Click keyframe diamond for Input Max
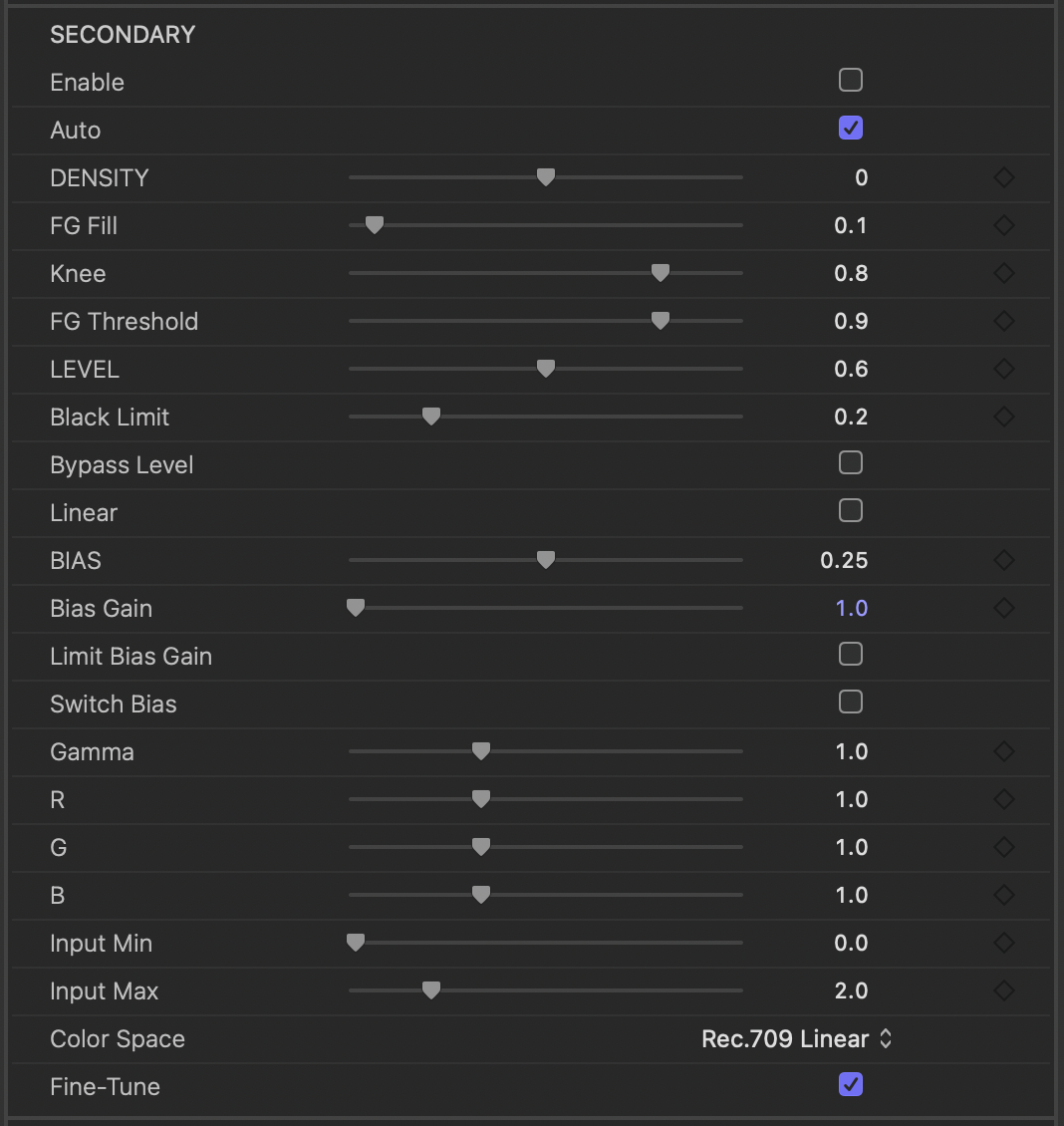 coord(1004,991)
